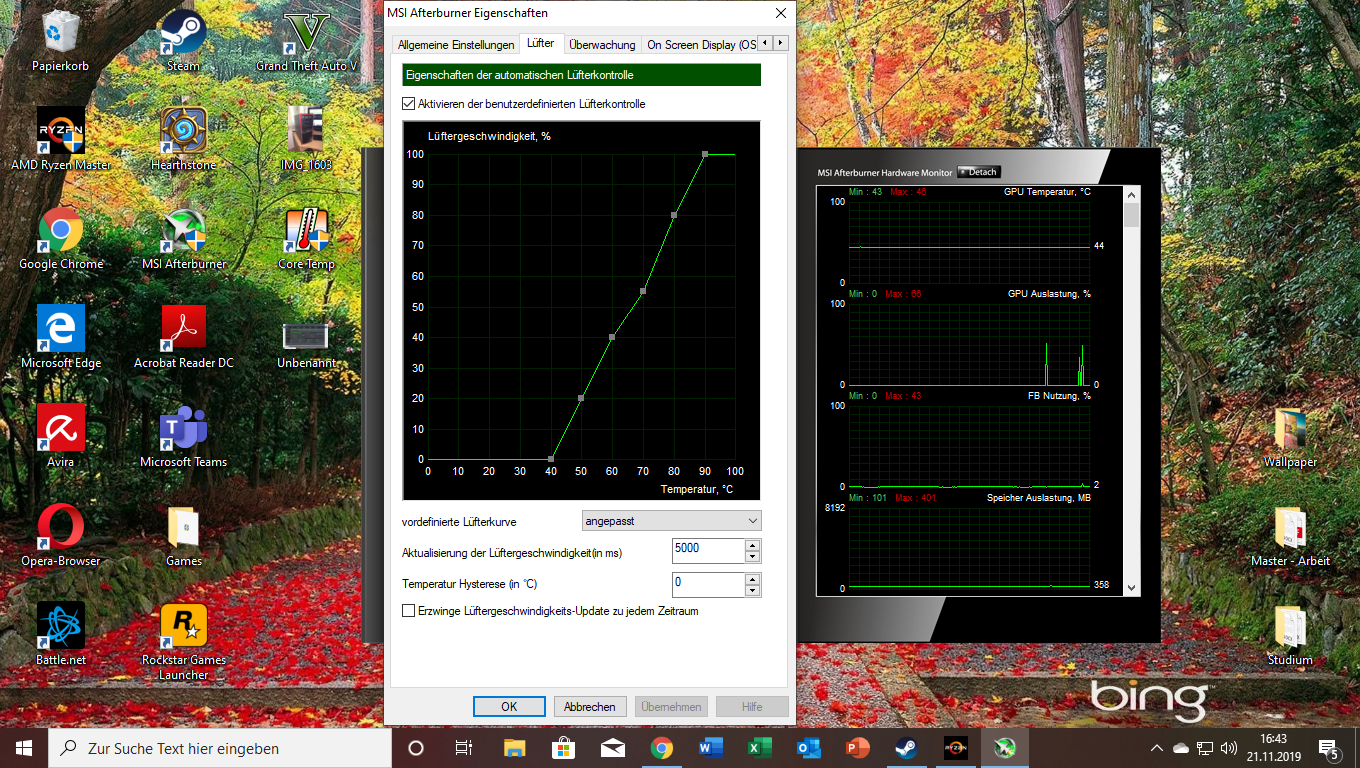Open the Papierkorb recycle bin icon
The image size is (1360, 768).
point(60,40)
